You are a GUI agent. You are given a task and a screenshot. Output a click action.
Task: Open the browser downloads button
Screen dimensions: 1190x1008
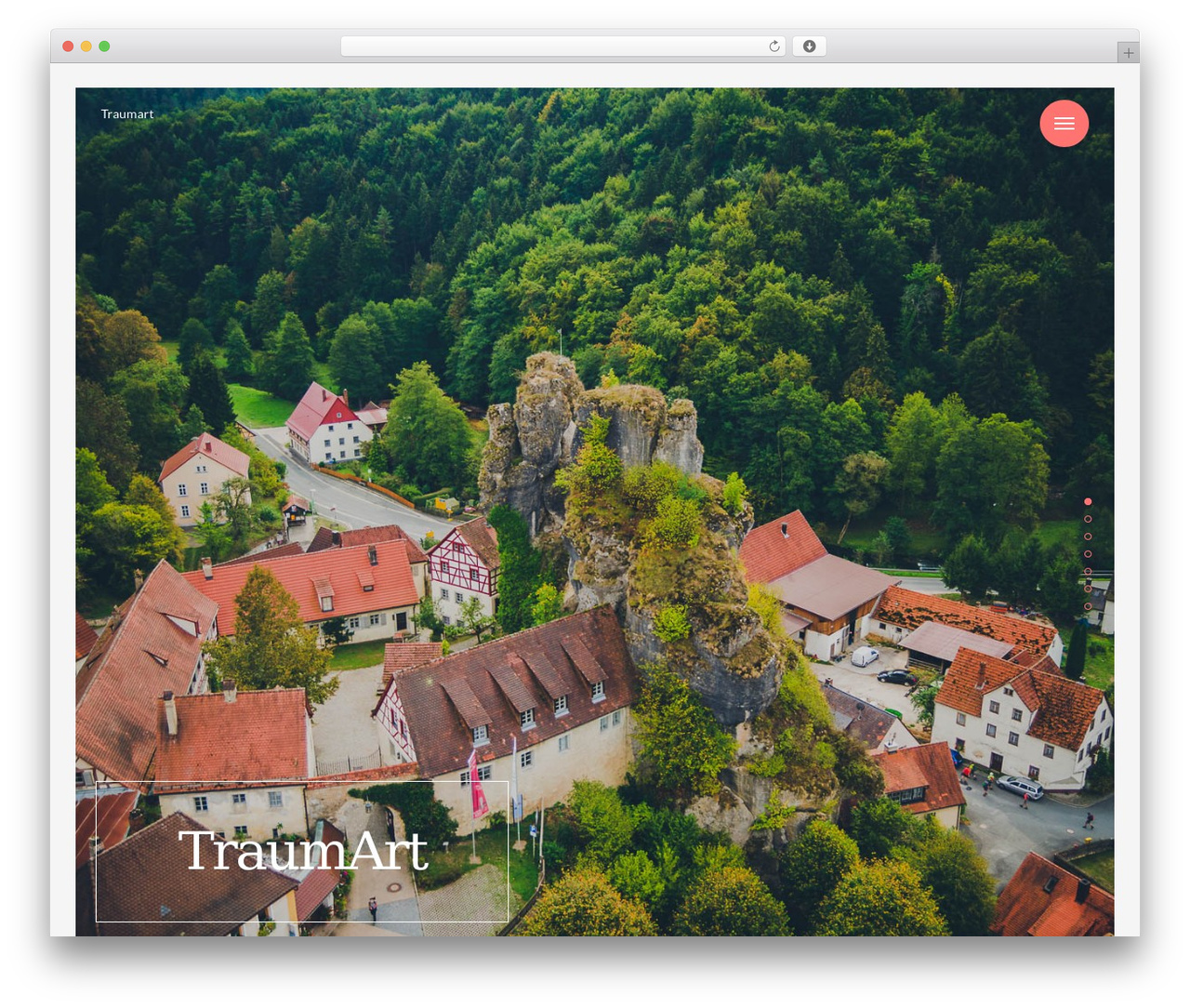(809, 46)
